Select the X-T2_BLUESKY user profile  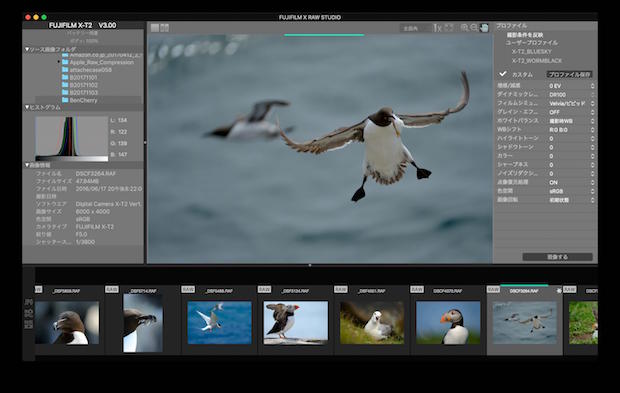pyautogui.click(x=531, y=51)
